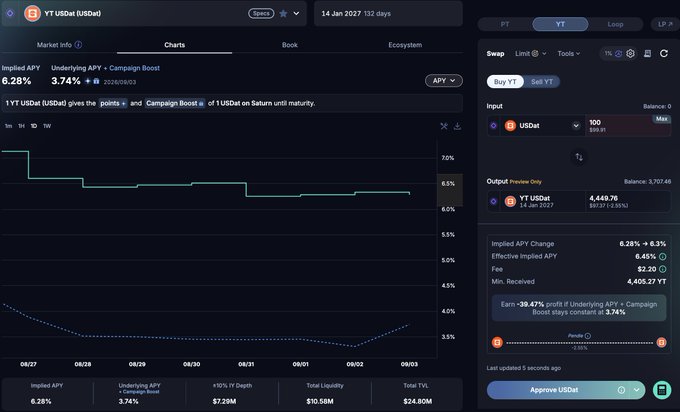
Task: Switch to the Charts tab
Action: [x=174, y=45]
